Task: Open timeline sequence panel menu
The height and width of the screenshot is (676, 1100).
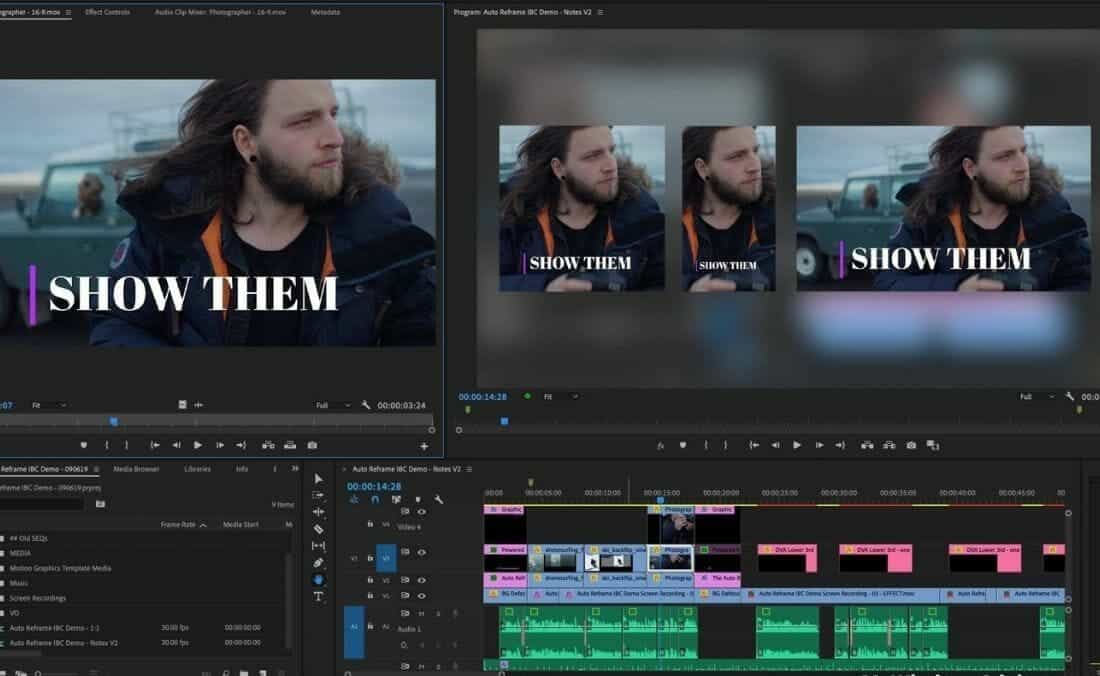Action: [469, 469]
